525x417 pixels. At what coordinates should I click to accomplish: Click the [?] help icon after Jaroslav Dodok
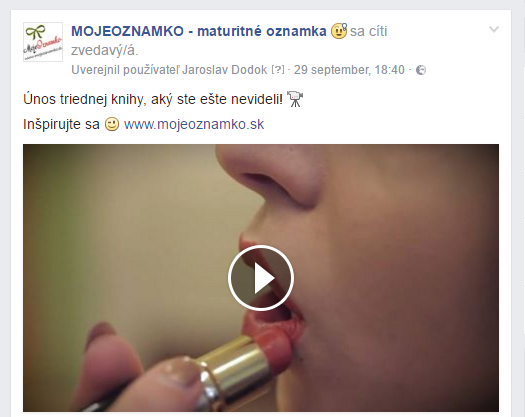coord(278,70)
